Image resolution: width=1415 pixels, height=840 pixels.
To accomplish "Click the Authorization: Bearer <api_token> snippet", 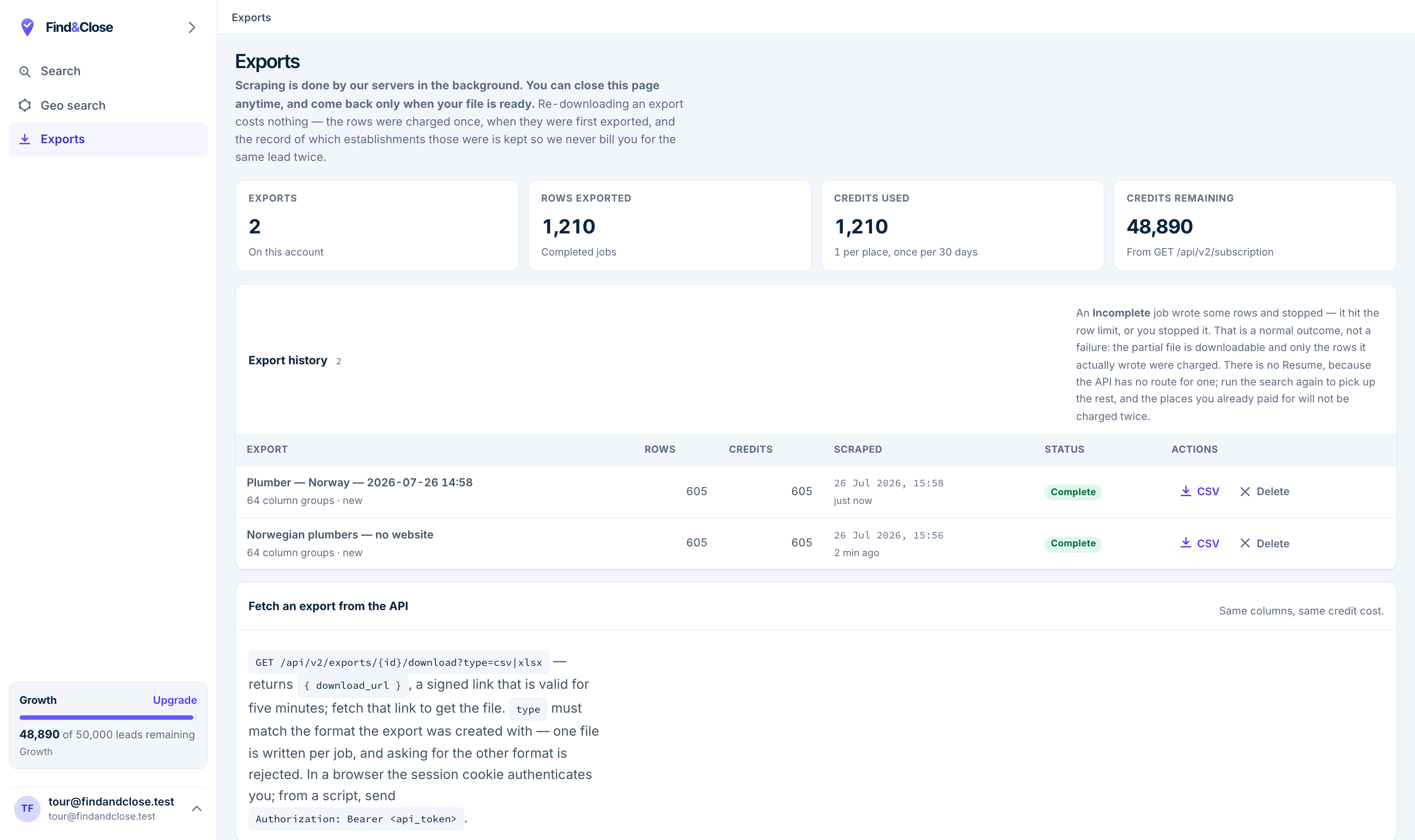I will click(356, 819).
